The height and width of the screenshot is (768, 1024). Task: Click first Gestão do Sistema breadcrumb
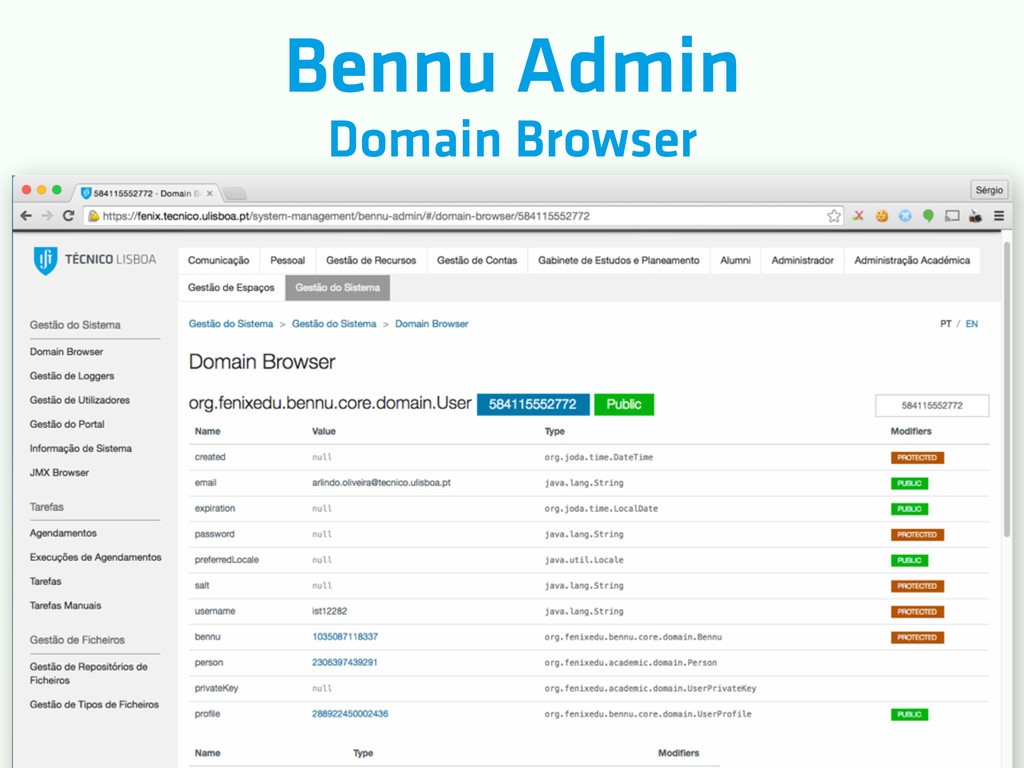[231, 324]
